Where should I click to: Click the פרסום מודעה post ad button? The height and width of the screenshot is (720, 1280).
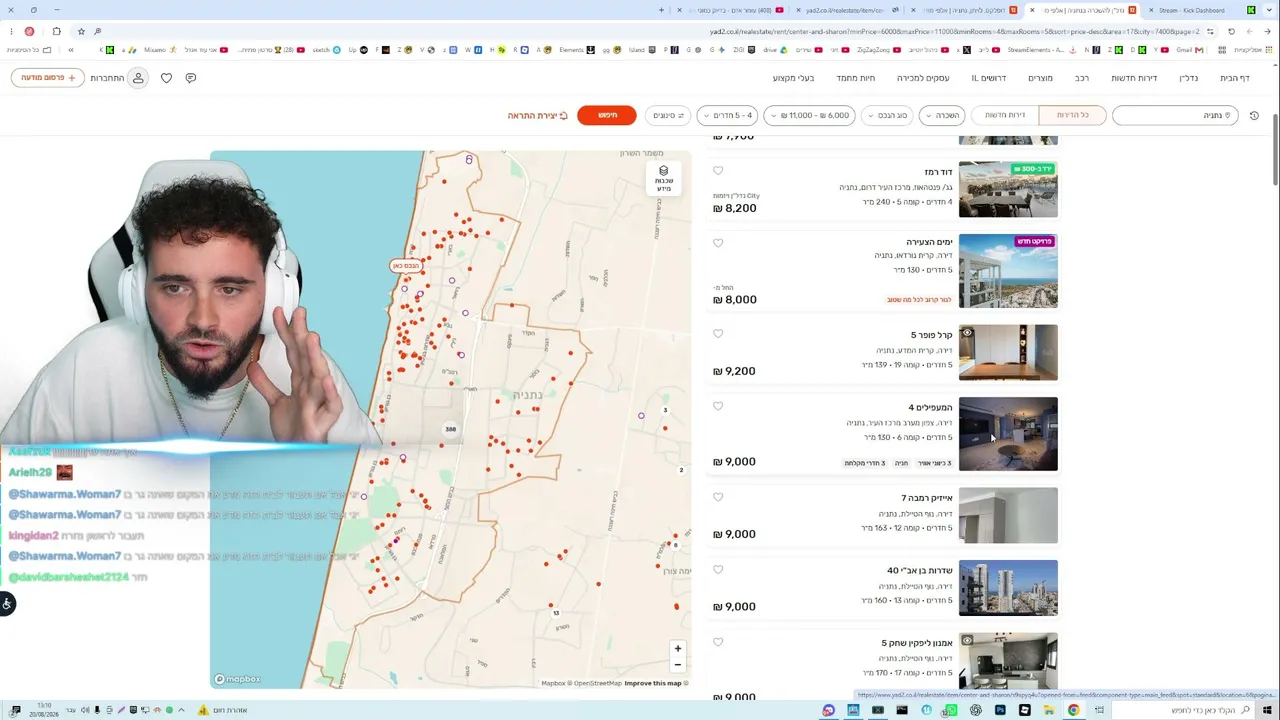tap(48, 78)
